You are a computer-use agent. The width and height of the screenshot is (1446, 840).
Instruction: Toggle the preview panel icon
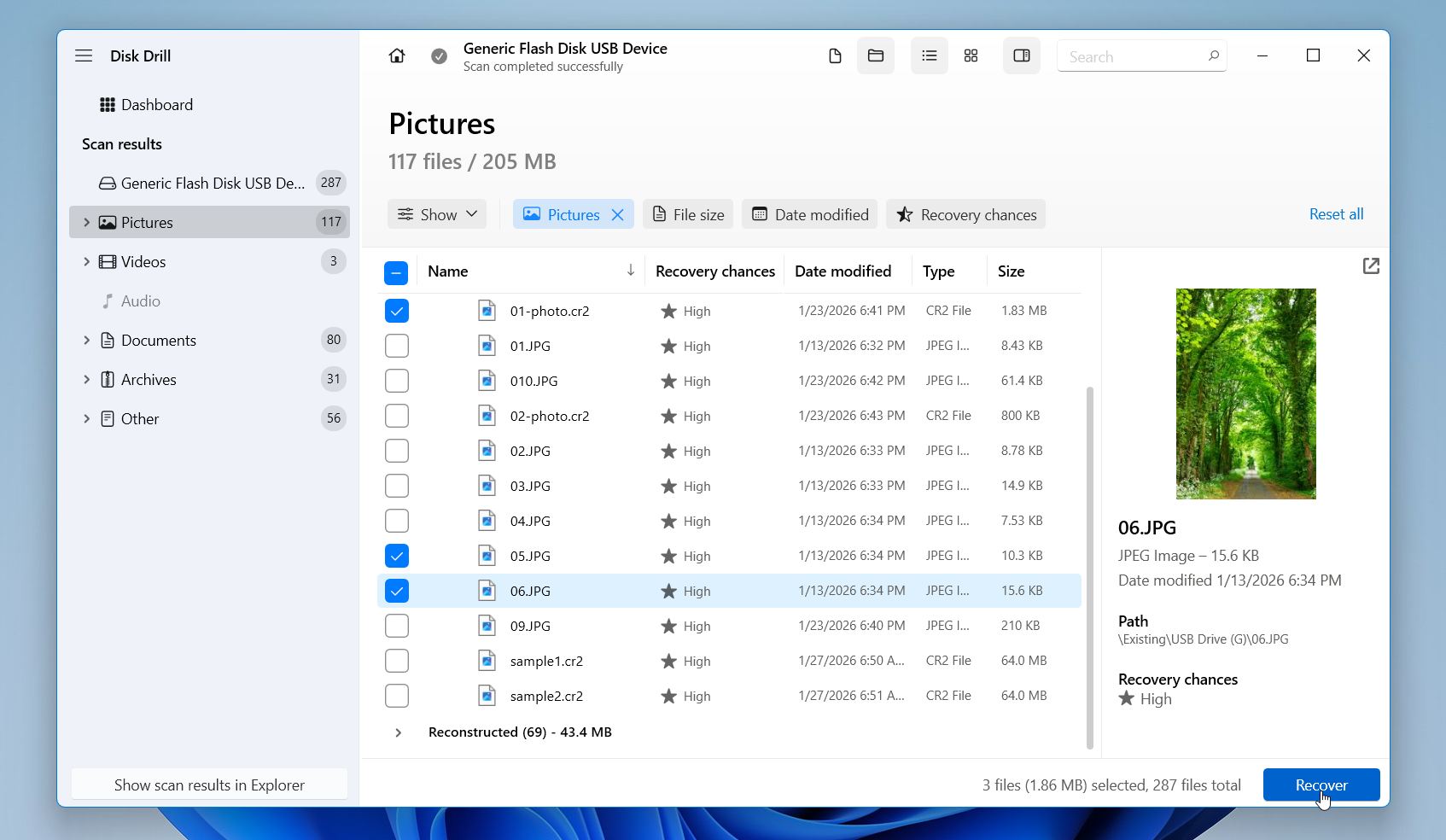[x=1021, y=55]
